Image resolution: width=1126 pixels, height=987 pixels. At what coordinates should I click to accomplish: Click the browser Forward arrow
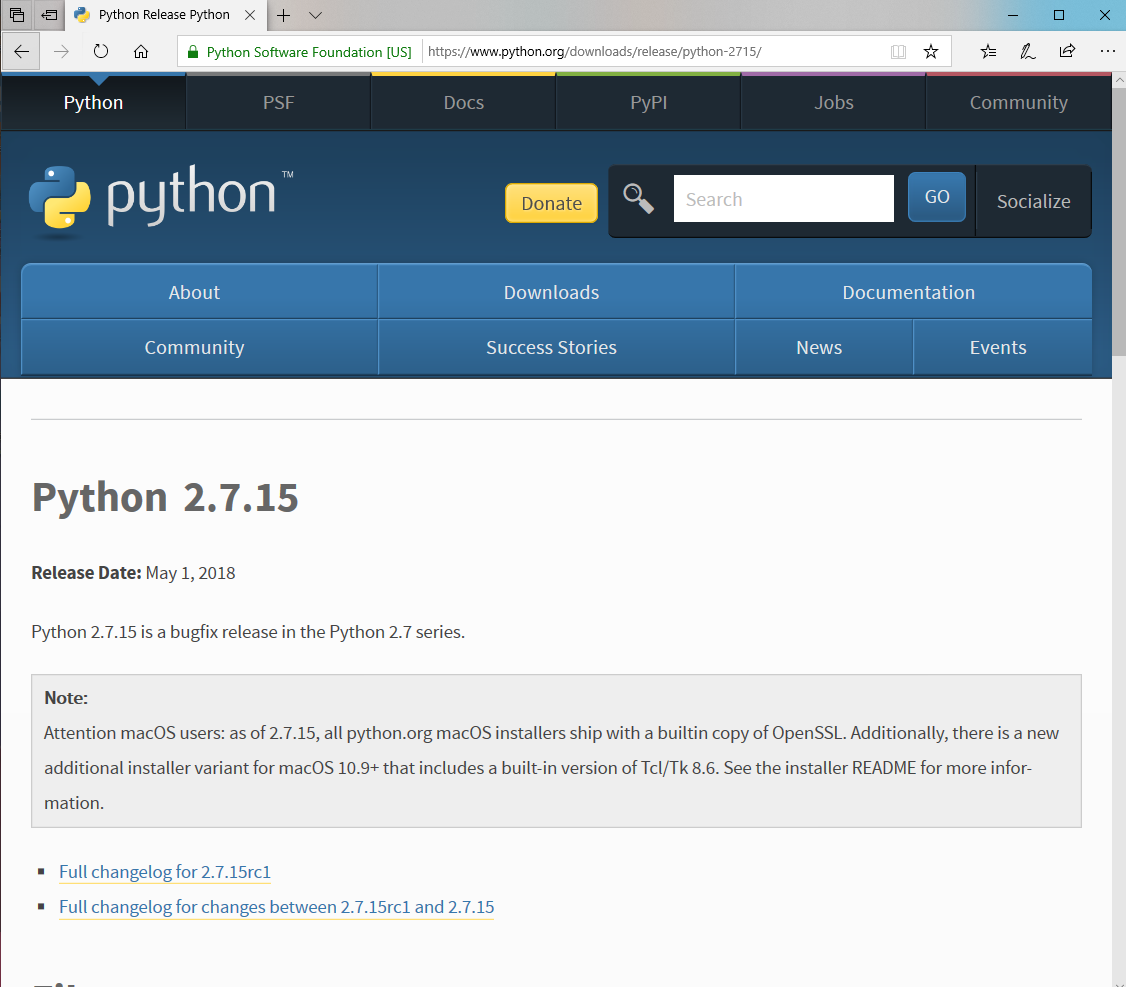[62, 52]
